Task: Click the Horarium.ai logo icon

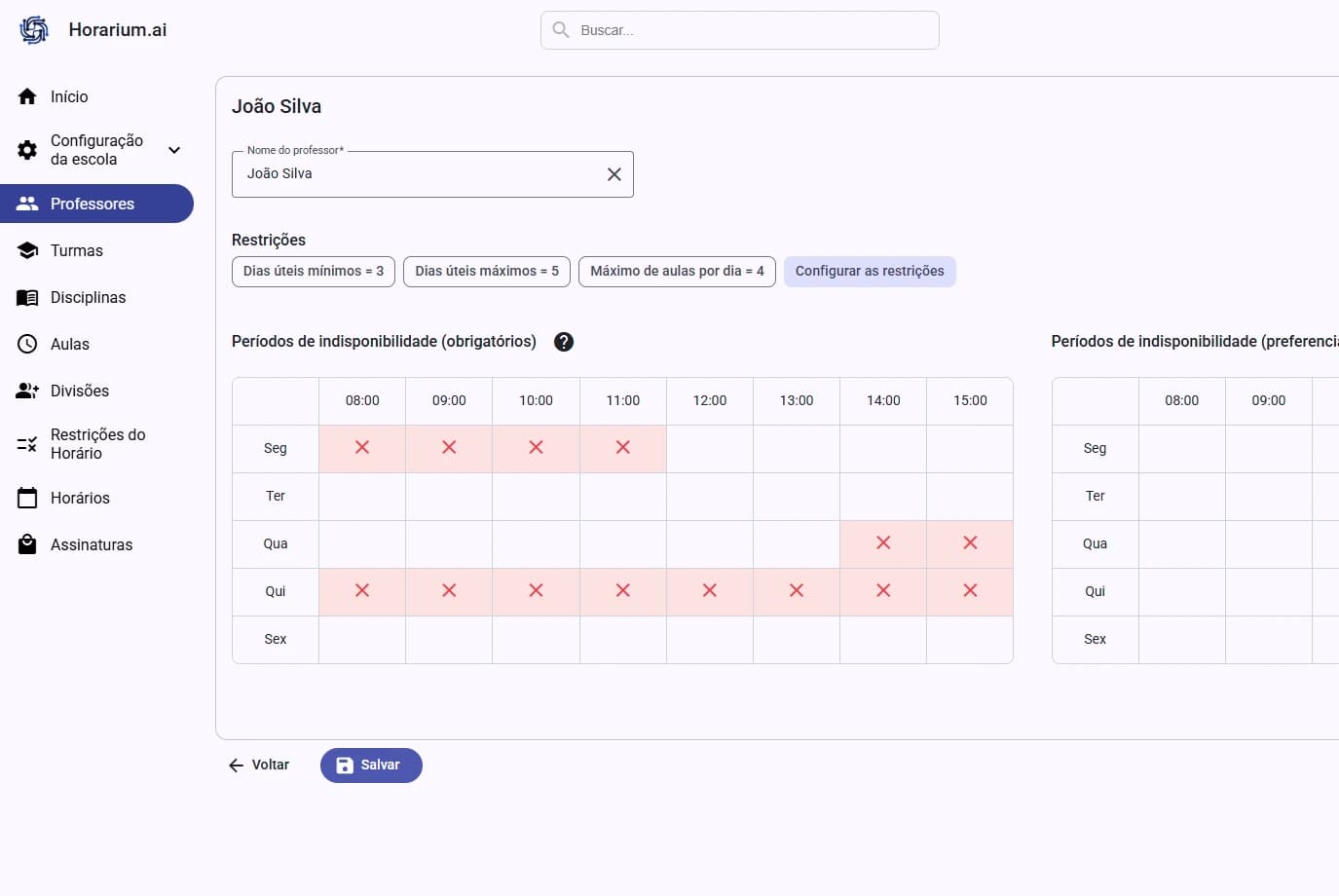Action: (34, 30)
